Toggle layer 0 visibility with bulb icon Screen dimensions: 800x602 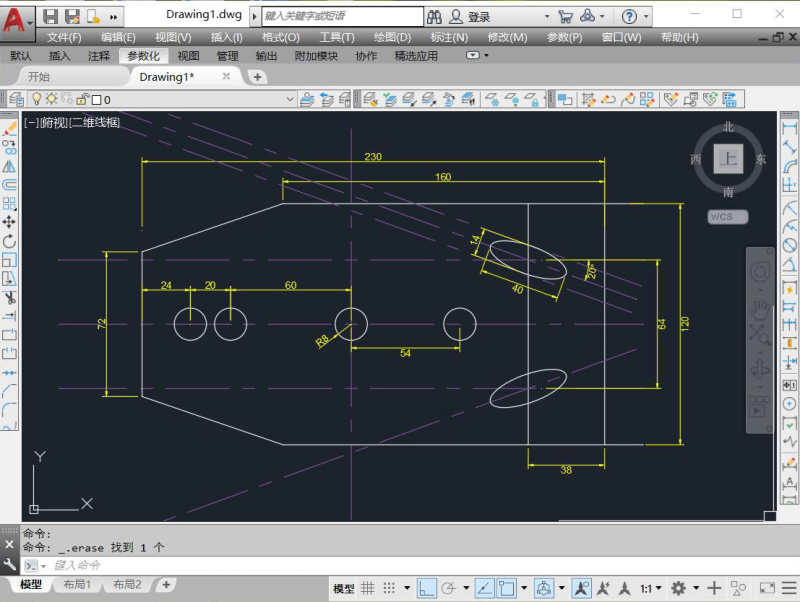pyautogui.click(x=36, y=99)
